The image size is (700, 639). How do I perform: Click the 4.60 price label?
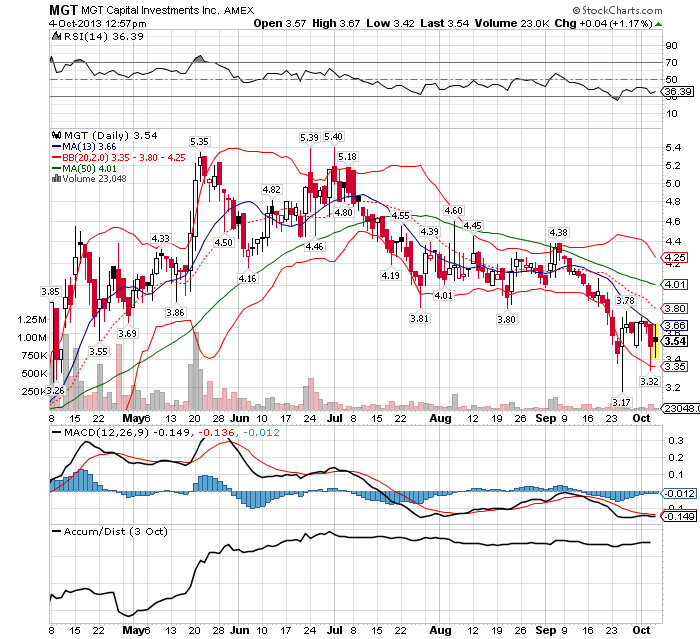(x=453, y=210)
